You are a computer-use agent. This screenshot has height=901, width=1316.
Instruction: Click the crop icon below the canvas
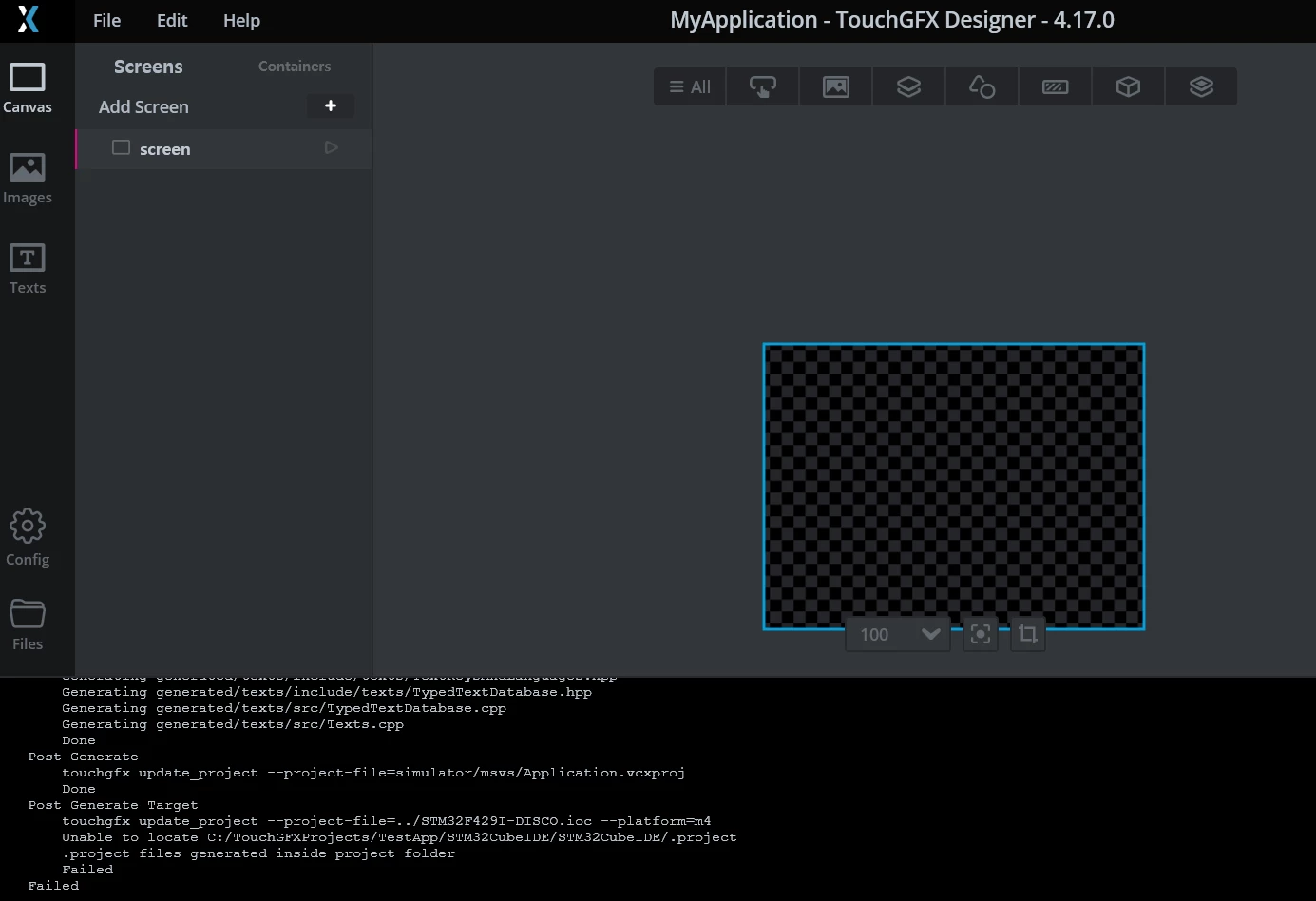coord(1028,634)
